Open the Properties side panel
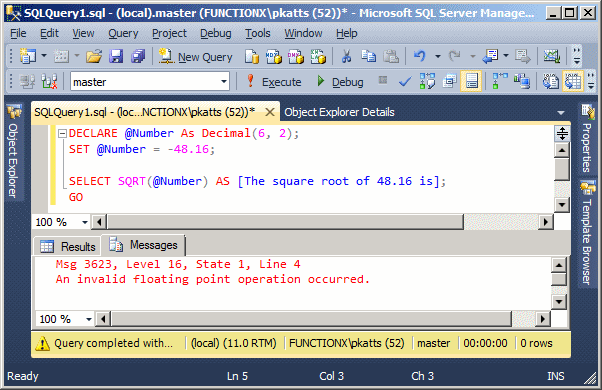The image size is (602, 390). 587,140
